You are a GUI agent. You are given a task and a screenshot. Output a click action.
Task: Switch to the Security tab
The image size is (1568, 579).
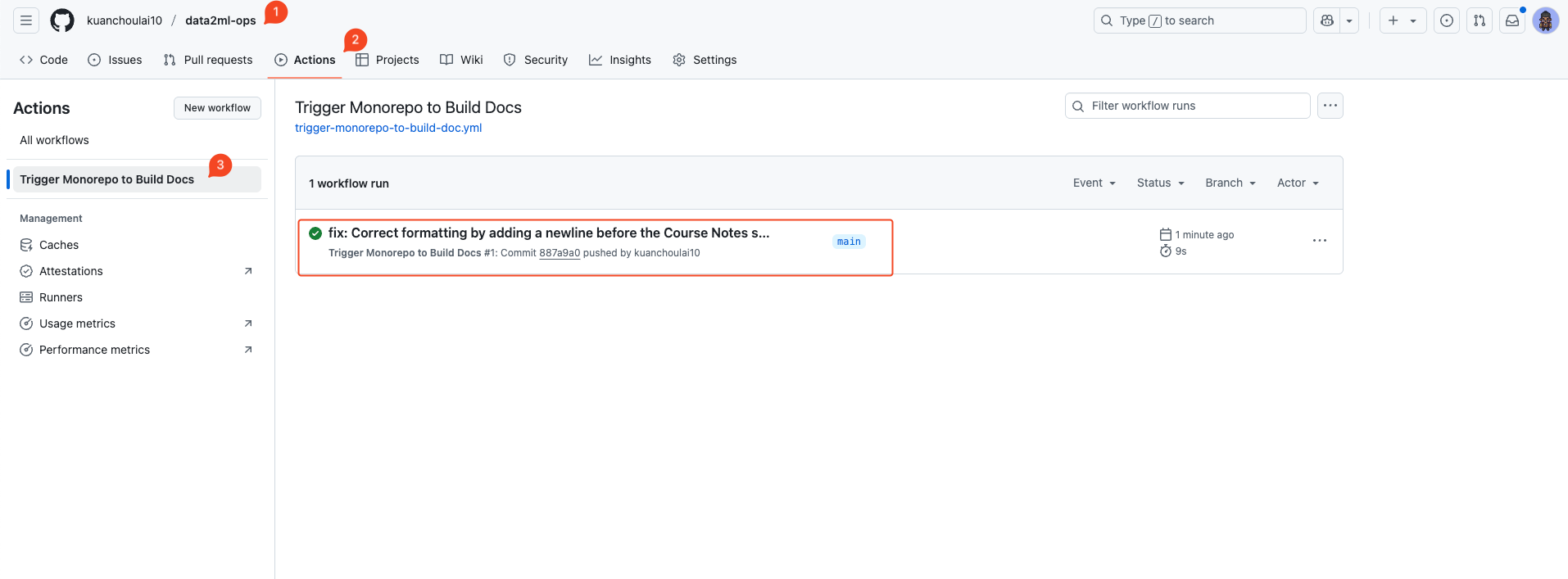tap(536, 60)
